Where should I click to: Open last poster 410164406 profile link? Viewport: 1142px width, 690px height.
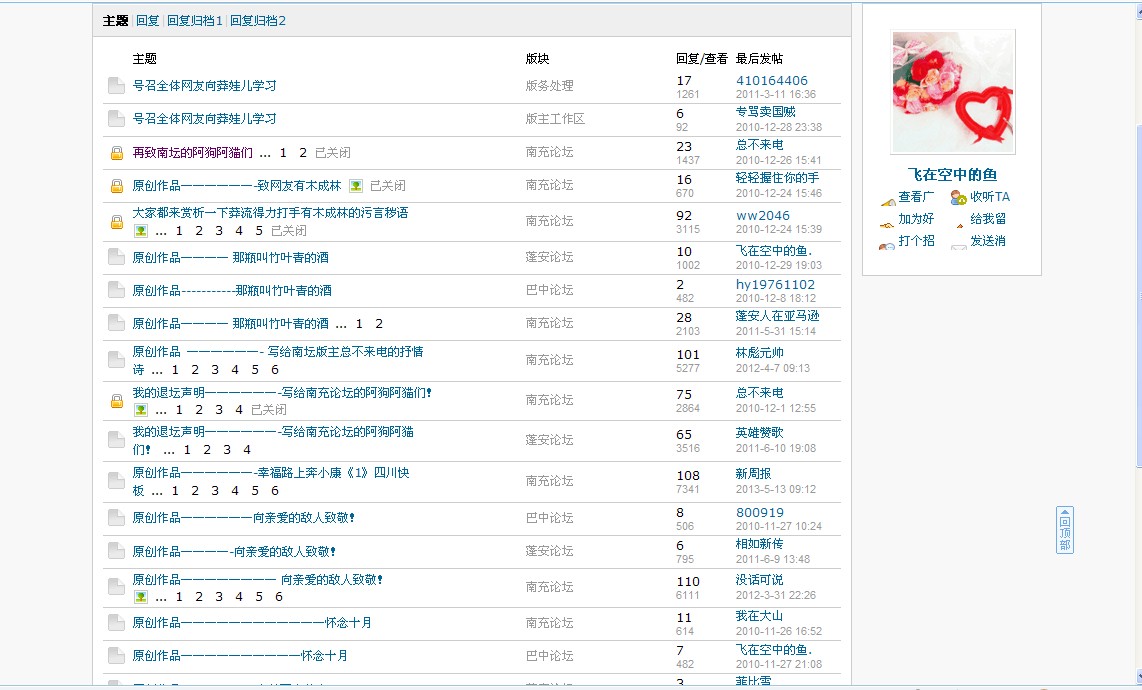(x=771, y=81)
